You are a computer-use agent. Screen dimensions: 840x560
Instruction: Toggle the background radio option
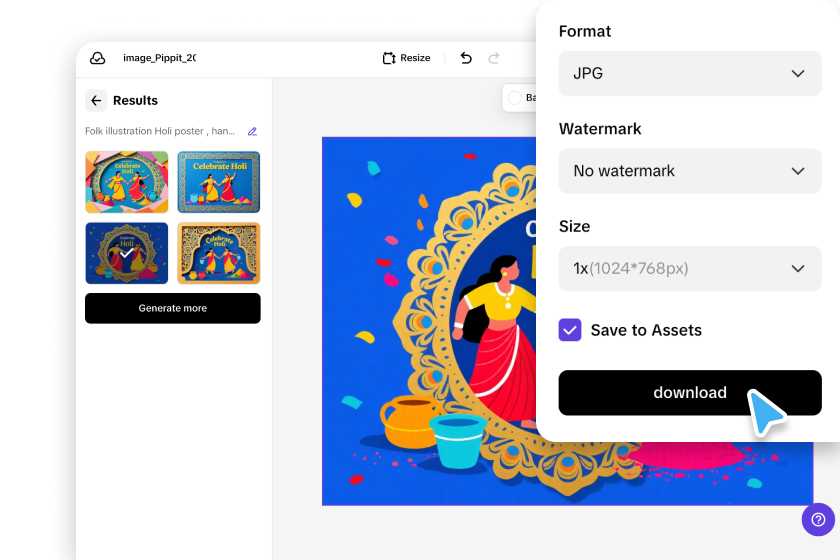tap(515, 98)
